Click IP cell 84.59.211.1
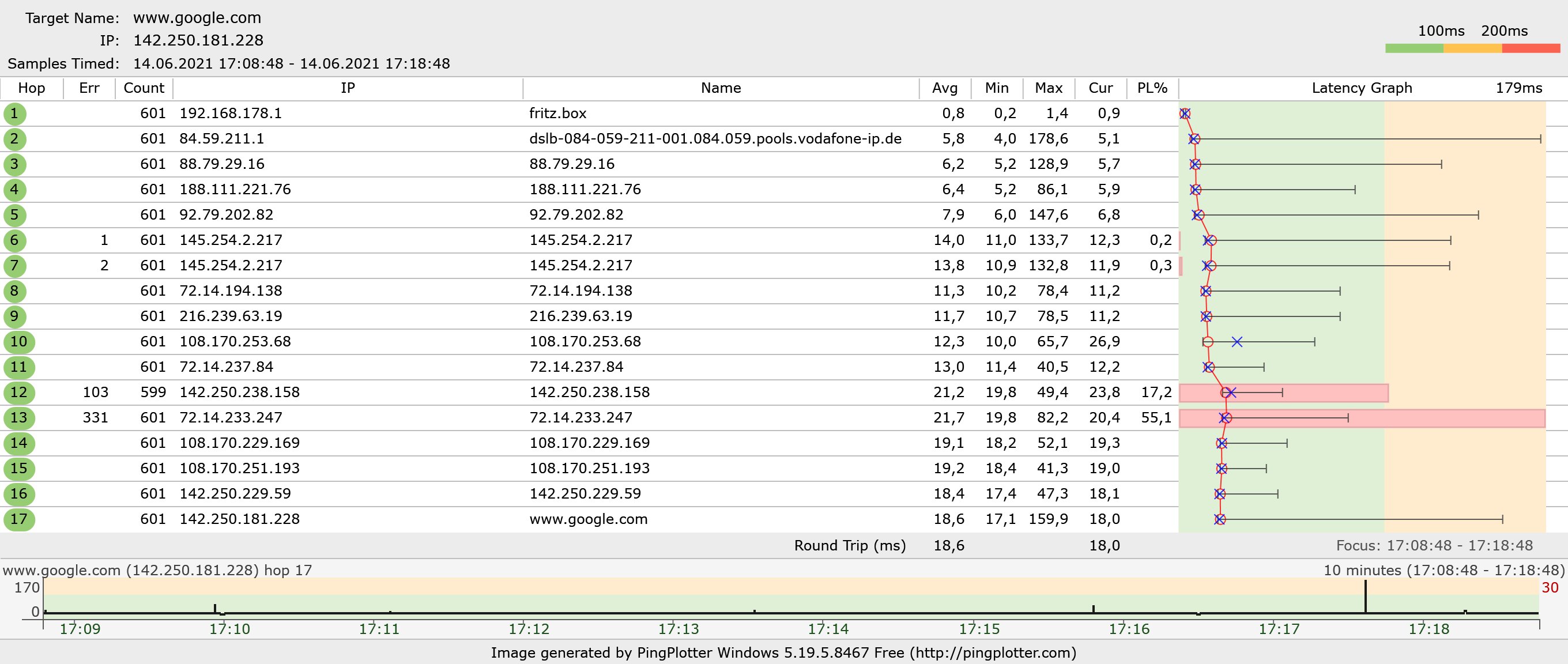Image resolution: width=1568 pixels, height=664 pixels. (x=221, y=139)
